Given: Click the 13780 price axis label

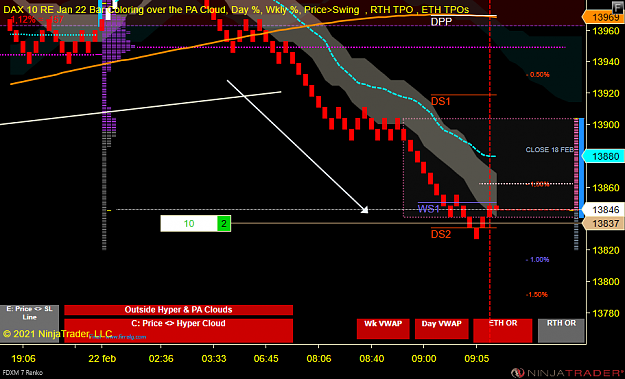Looking at the screenshot, I should [x=606, y=313].
